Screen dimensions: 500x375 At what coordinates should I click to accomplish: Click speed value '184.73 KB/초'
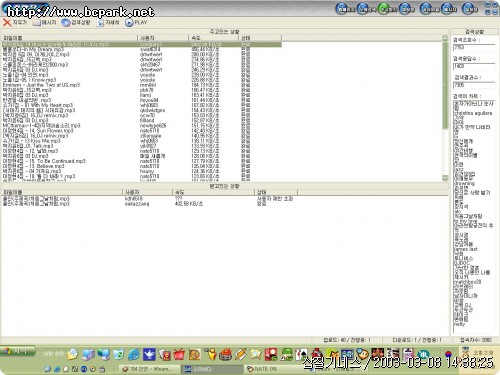(x=205, y=85)
